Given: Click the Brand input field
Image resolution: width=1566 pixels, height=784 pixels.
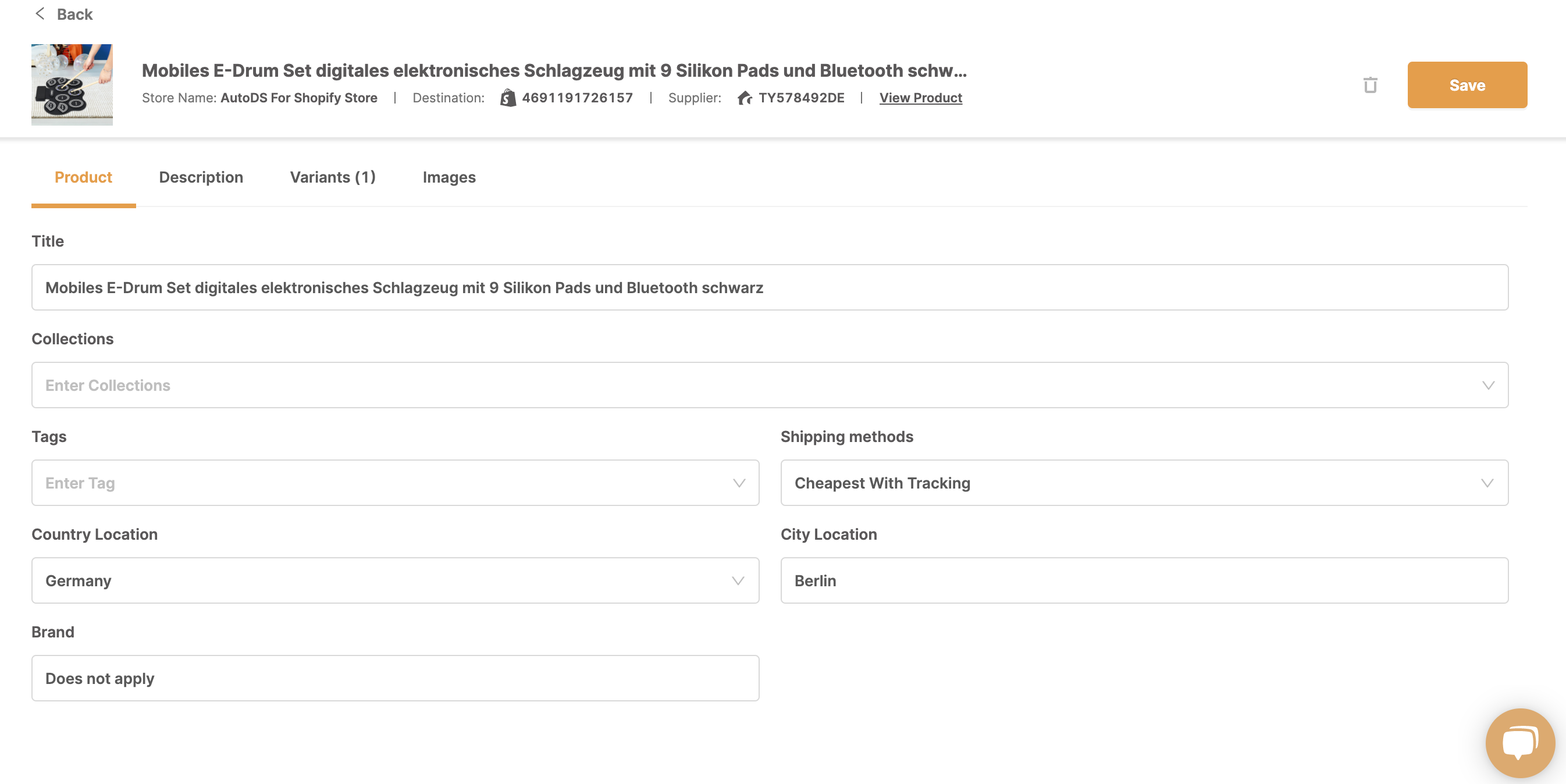Looking at the screenshot, I should 395,678.
